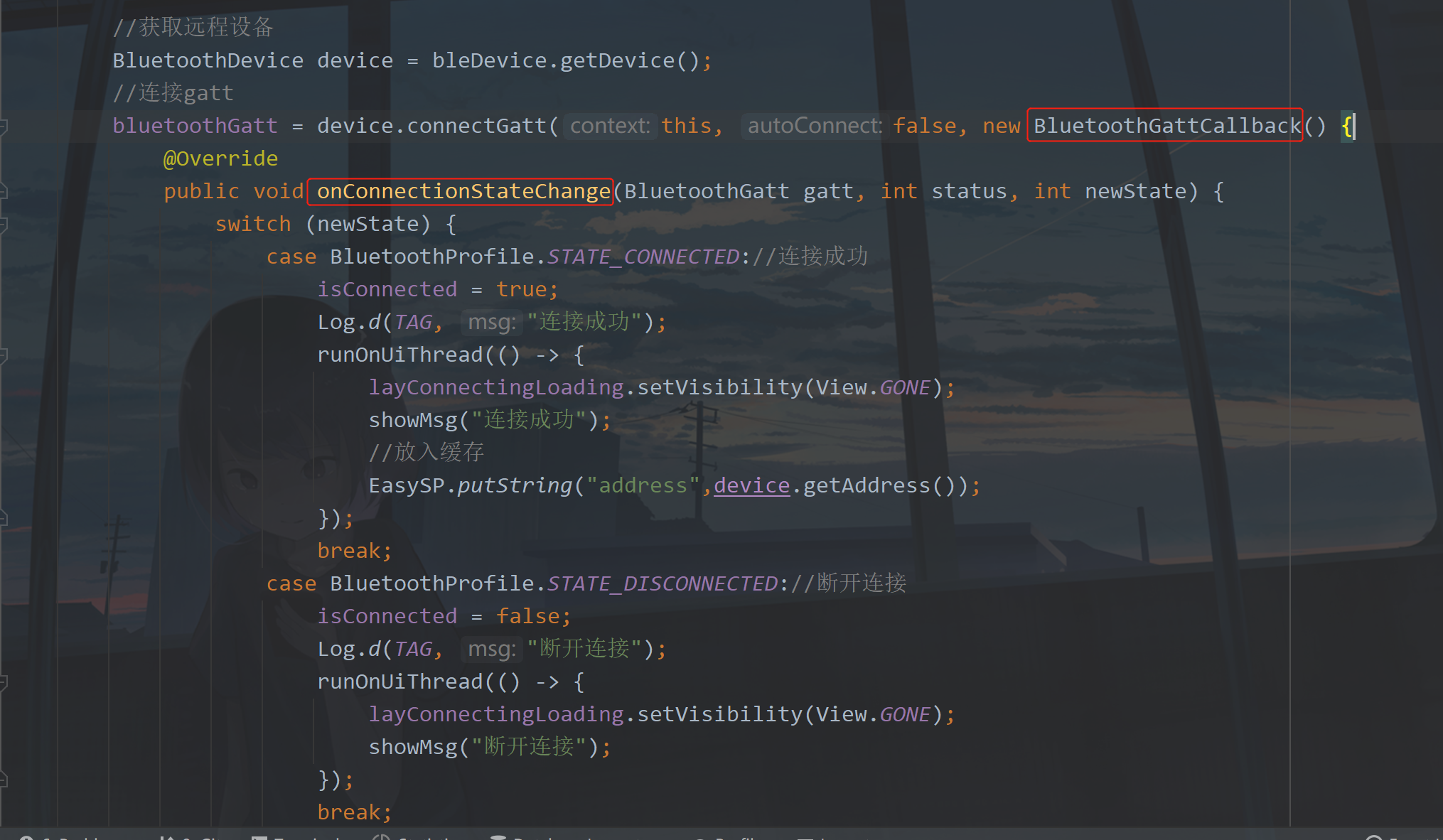Click 'BluetoothGatt gatt' parameter
1443x840 pixels.
point(739,191)
